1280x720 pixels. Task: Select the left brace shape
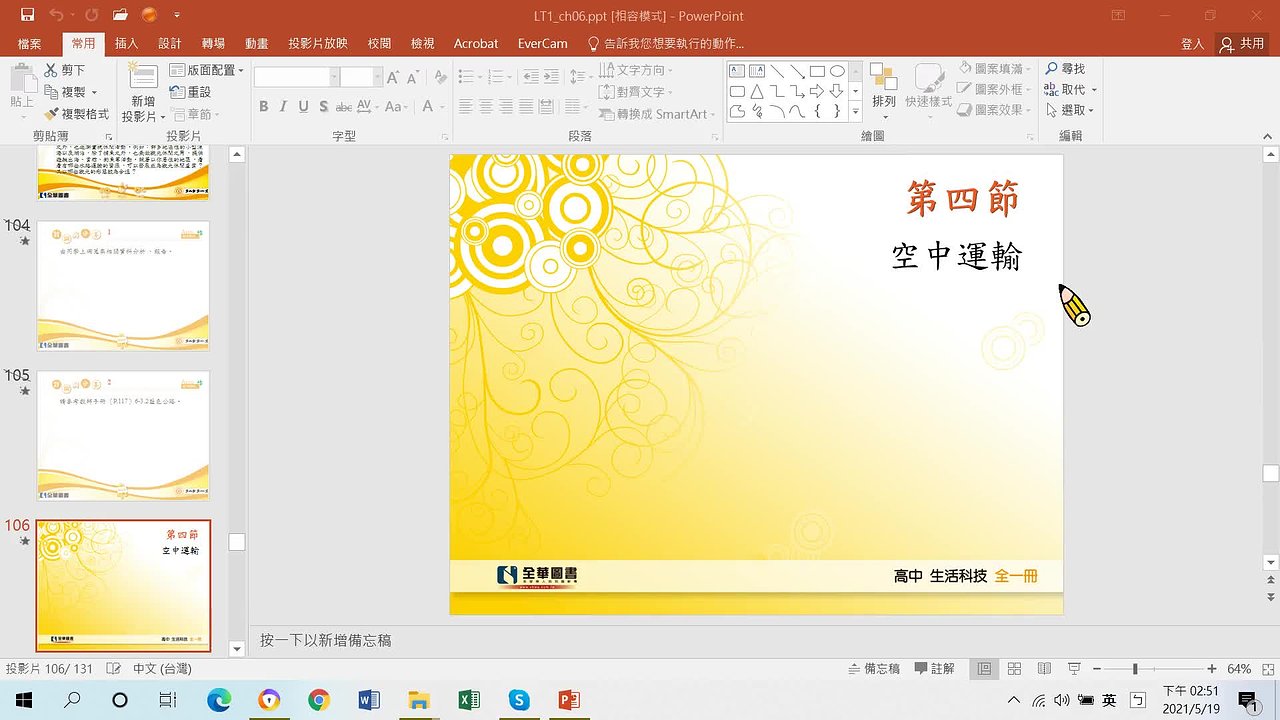[817, 111]
